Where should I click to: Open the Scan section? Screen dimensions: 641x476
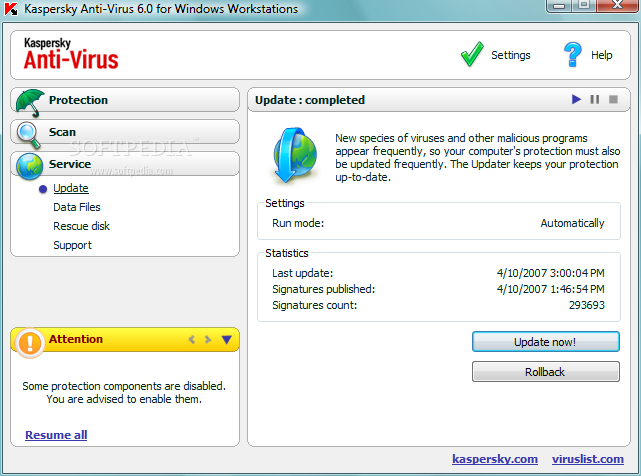125,132
